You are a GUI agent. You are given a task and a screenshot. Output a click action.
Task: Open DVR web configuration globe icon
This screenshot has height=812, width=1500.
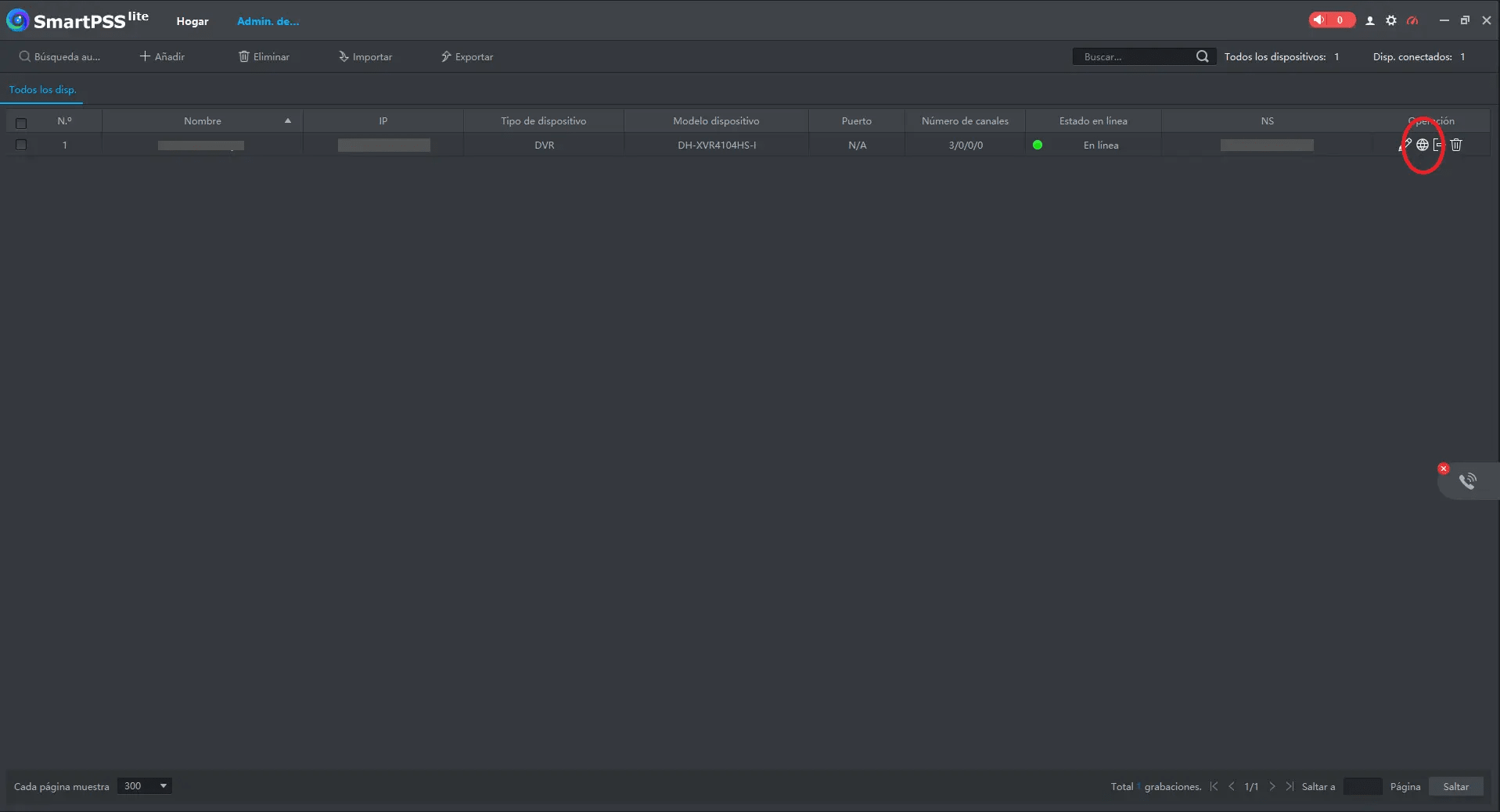[1423, 145]
